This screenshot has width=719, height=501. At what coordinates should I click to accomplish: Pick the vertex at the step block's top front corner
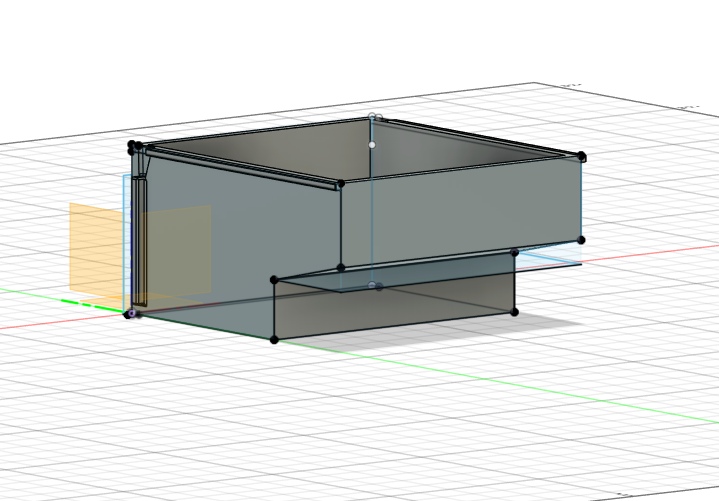pos(274,280)
